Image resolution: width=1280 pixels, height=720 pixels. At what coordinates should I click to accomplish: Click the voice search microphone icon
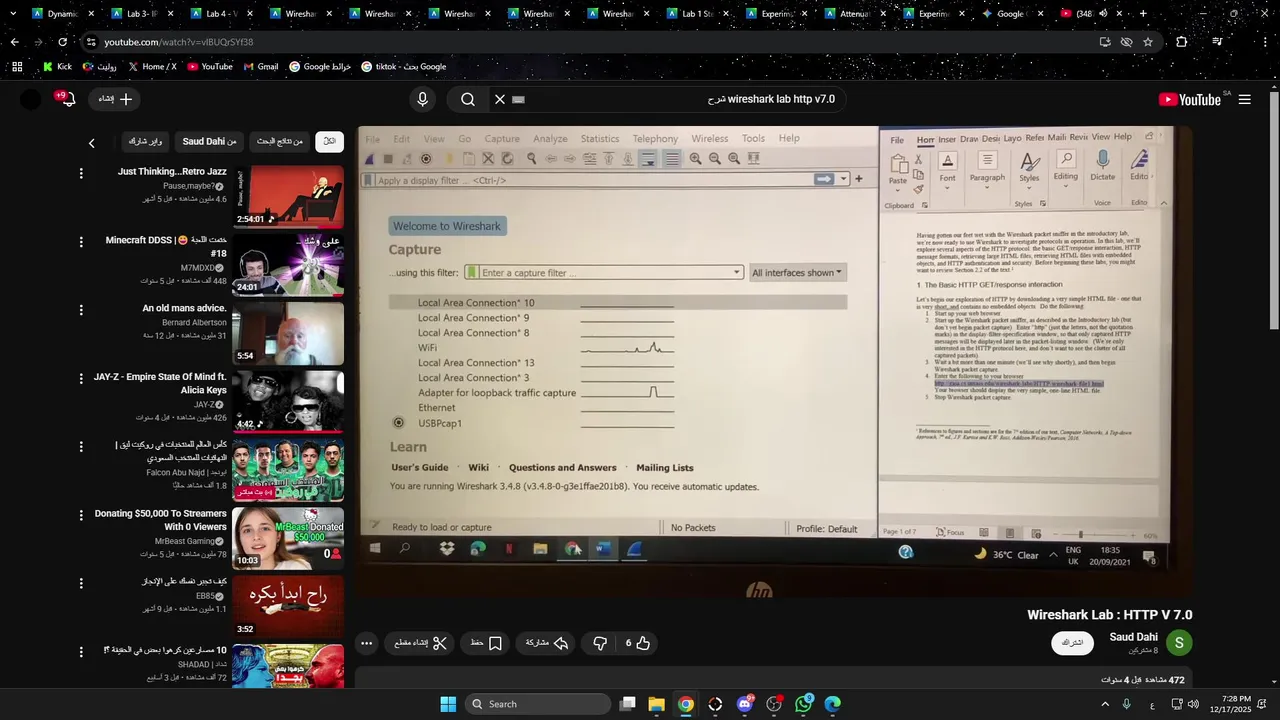422,99
